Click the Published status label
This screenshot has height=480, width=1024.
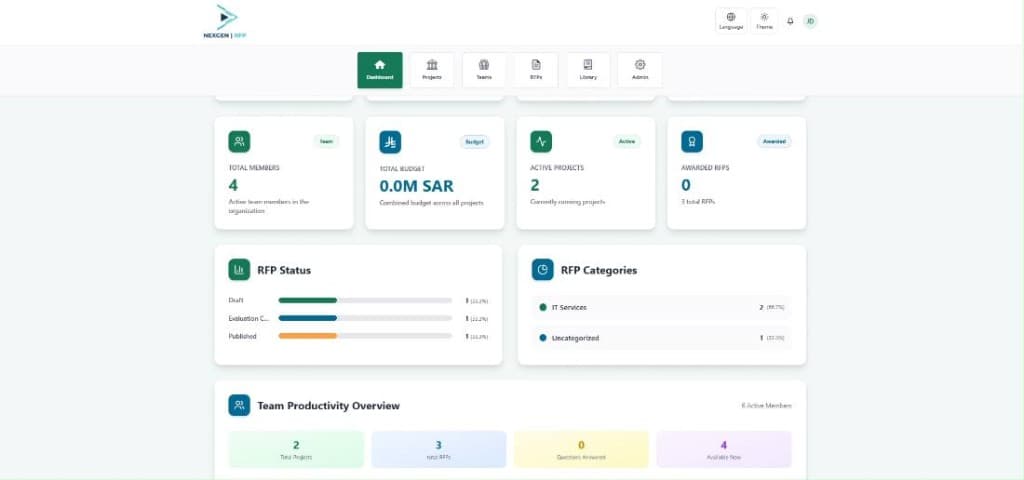pos(242,336)
